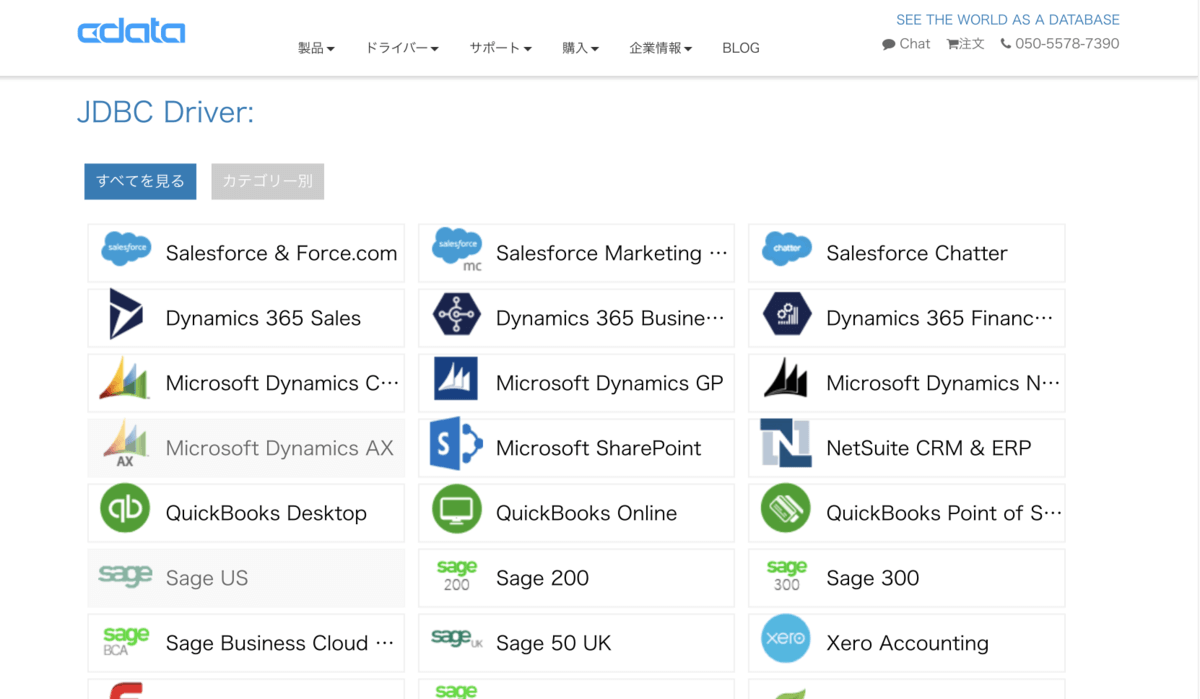Click the QuickBooks Online monitor icon
This screenshot has width=1200, height=699.
pyautogui.click(x=456, y=509)
